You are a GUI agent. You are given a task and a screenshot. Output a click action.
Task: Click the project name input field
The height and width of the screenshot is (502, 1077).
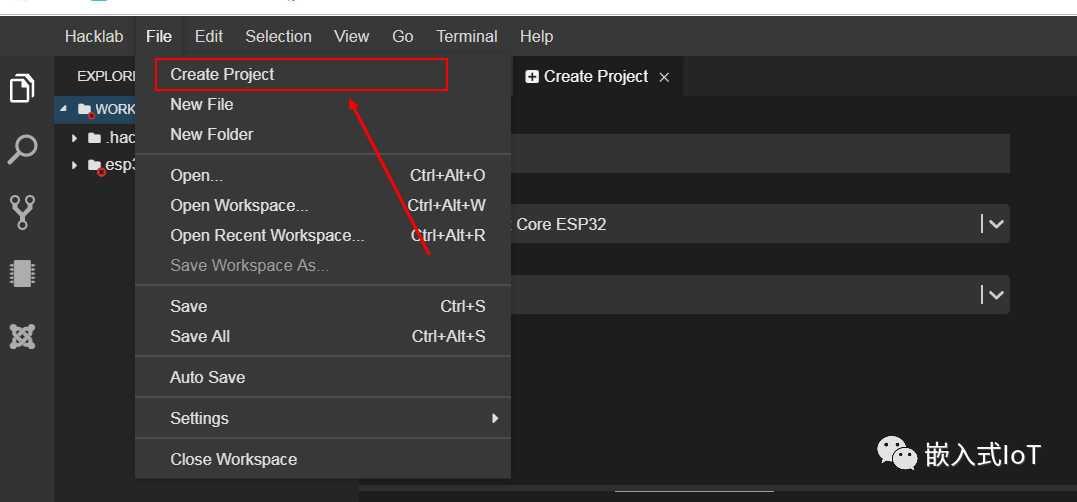(760, 155)
